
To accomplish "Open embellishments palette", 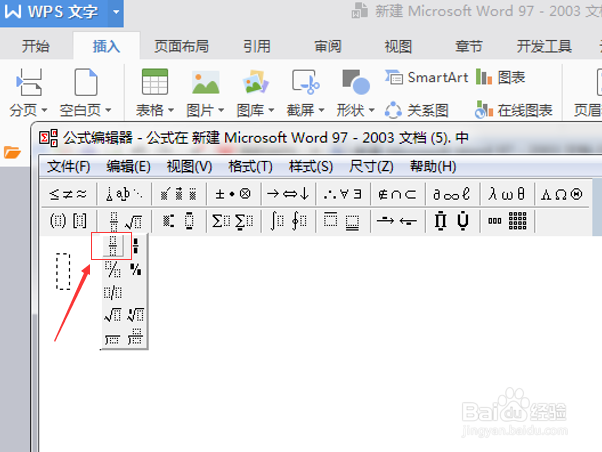I will tap(179, 194).
